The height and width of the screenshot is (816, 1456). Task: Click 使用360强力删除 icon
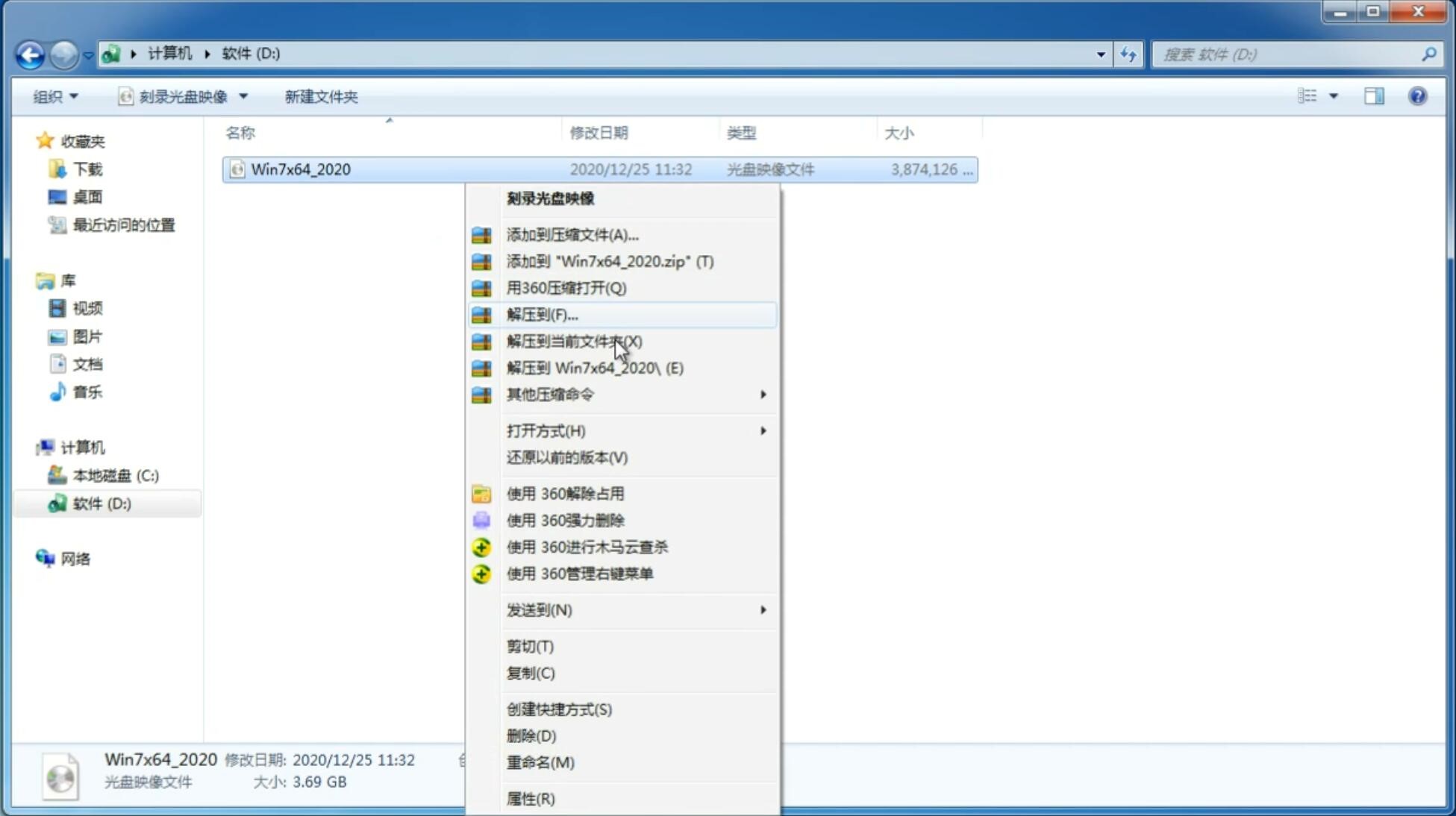click(481, 520)
